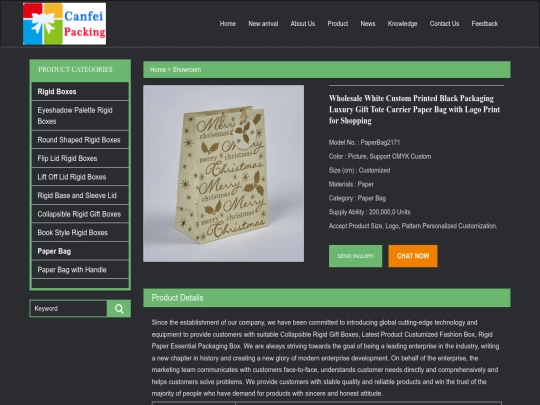Open the Knowledge section
Viewport: 540px width, 405px height.
tap(402, 24)
